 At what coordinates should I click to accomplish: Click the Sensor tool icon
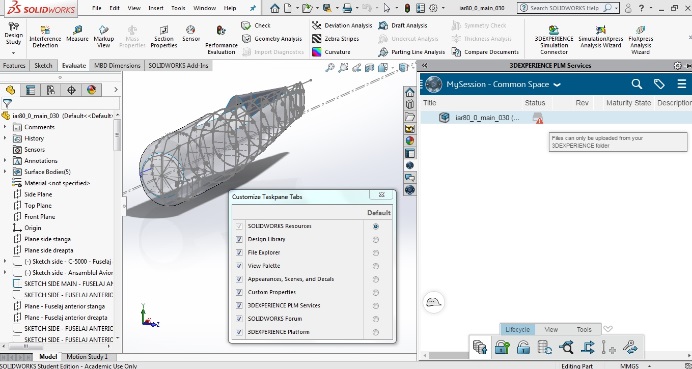(191, 34)
